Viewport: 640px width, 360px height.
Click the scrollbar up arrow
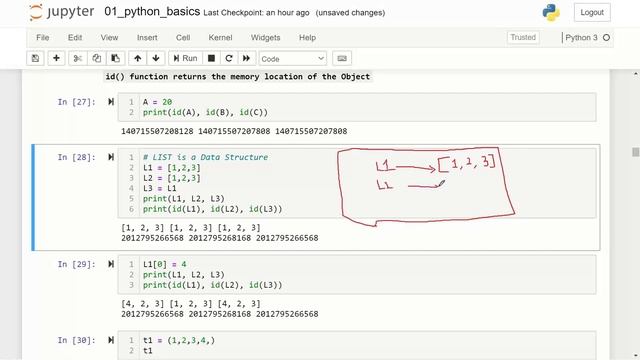click(635, 74)
